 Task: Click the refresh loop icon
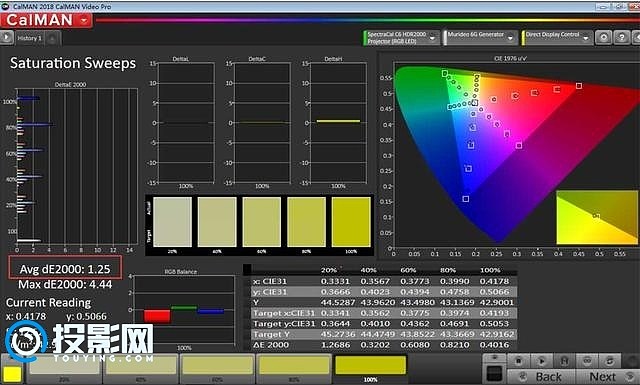610,361
